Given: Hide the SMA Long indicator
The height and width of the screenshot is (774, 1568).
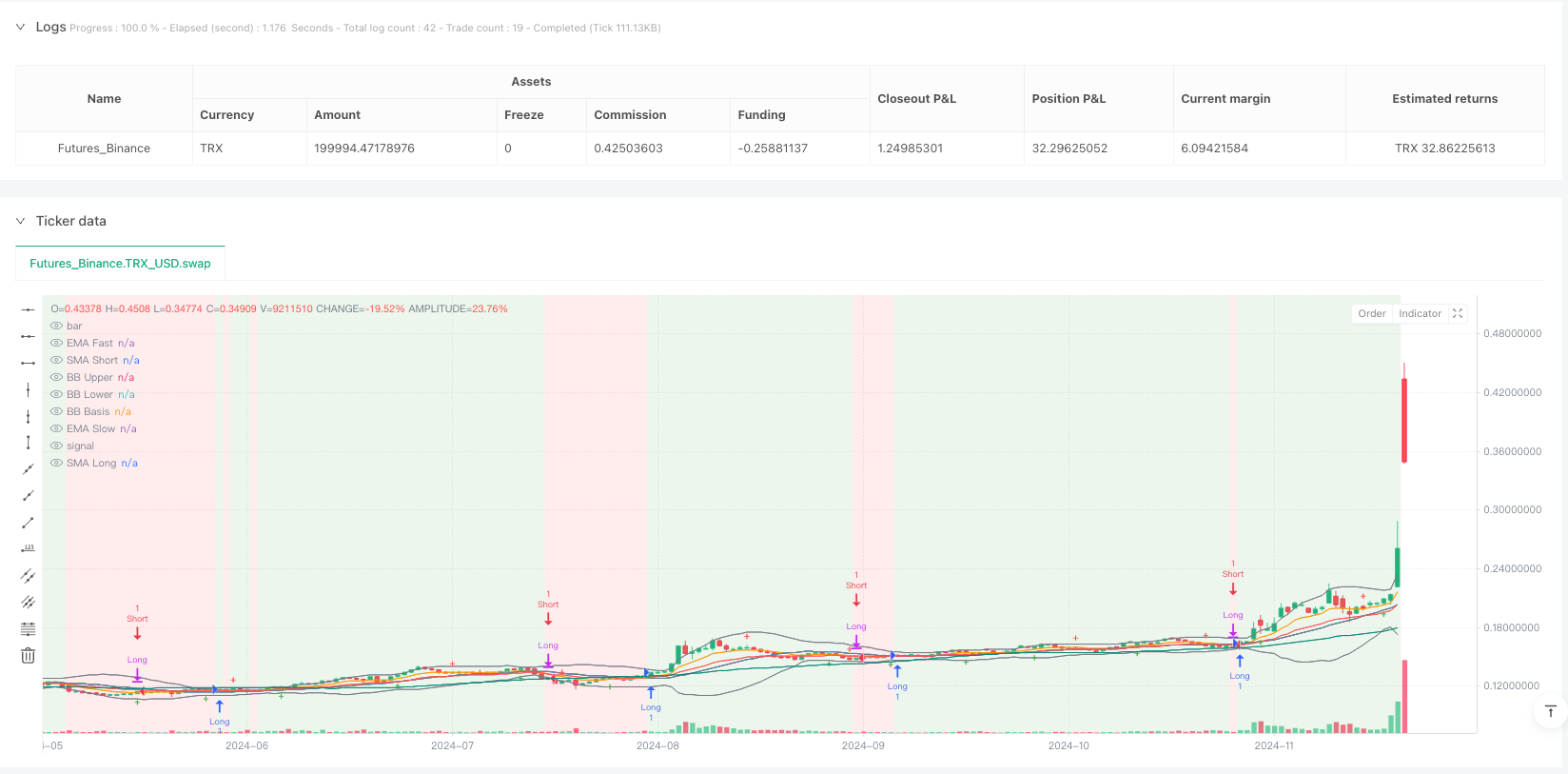Looking at the screenshot, I should [x=57, y=463].
